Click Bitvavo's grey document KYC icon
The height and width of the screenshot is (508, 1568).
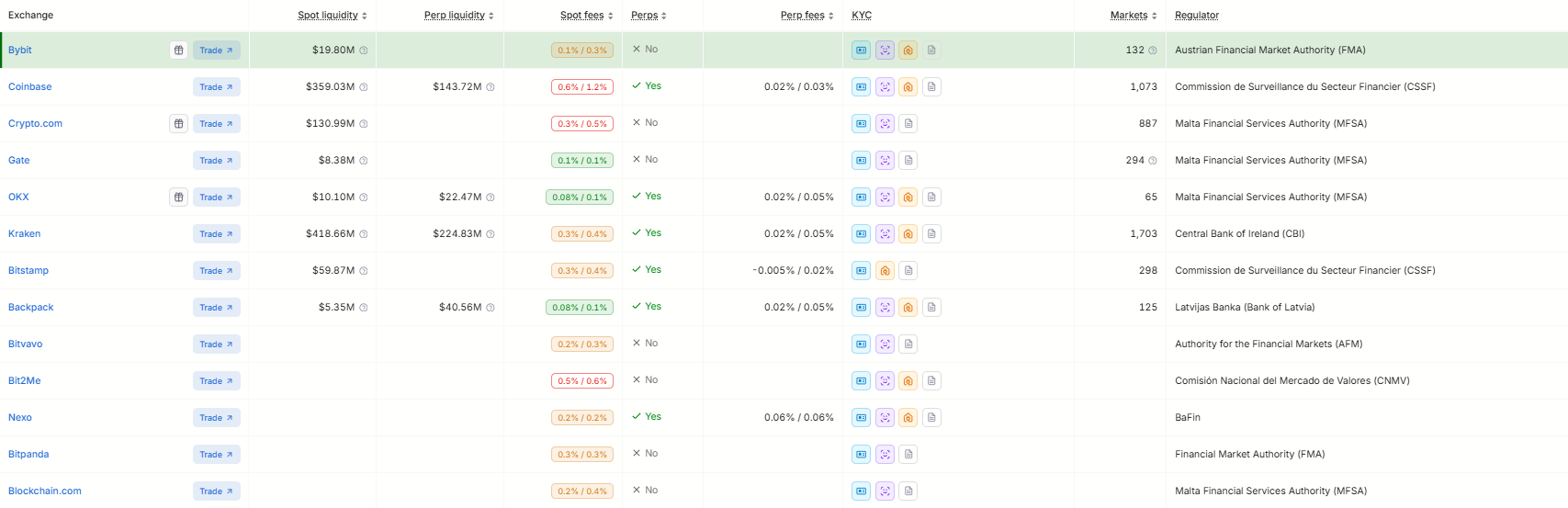tap(908, 344)
